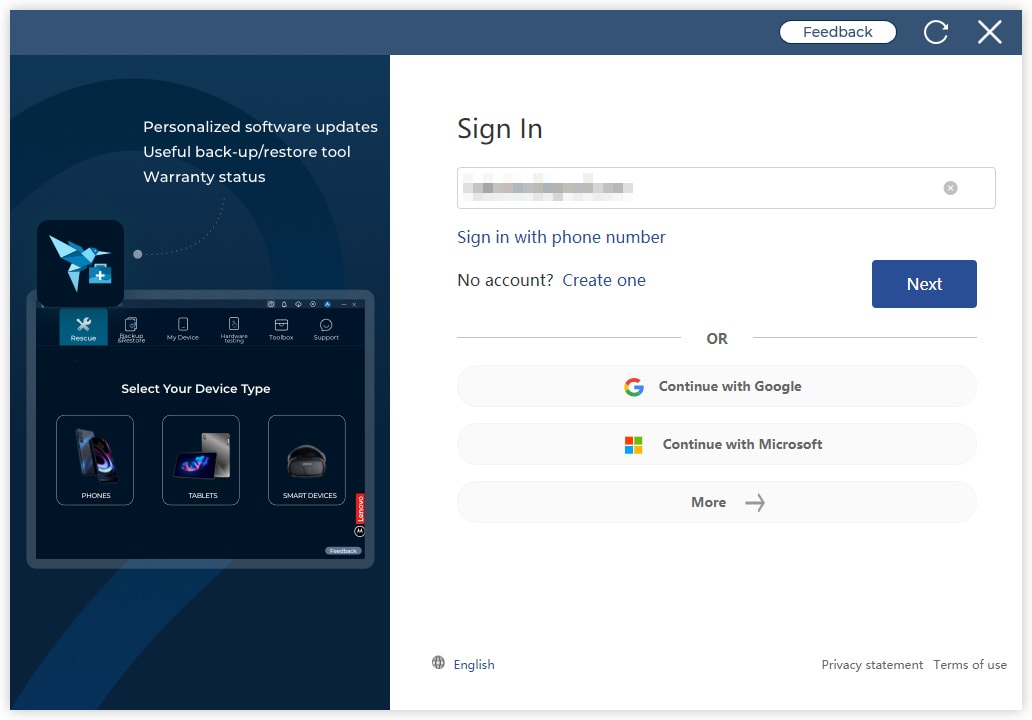Image resolution: width=1032 pixels, height=720 pixels.
Task: Choose the SMART DEVICES card
Action: coord(307,460)
